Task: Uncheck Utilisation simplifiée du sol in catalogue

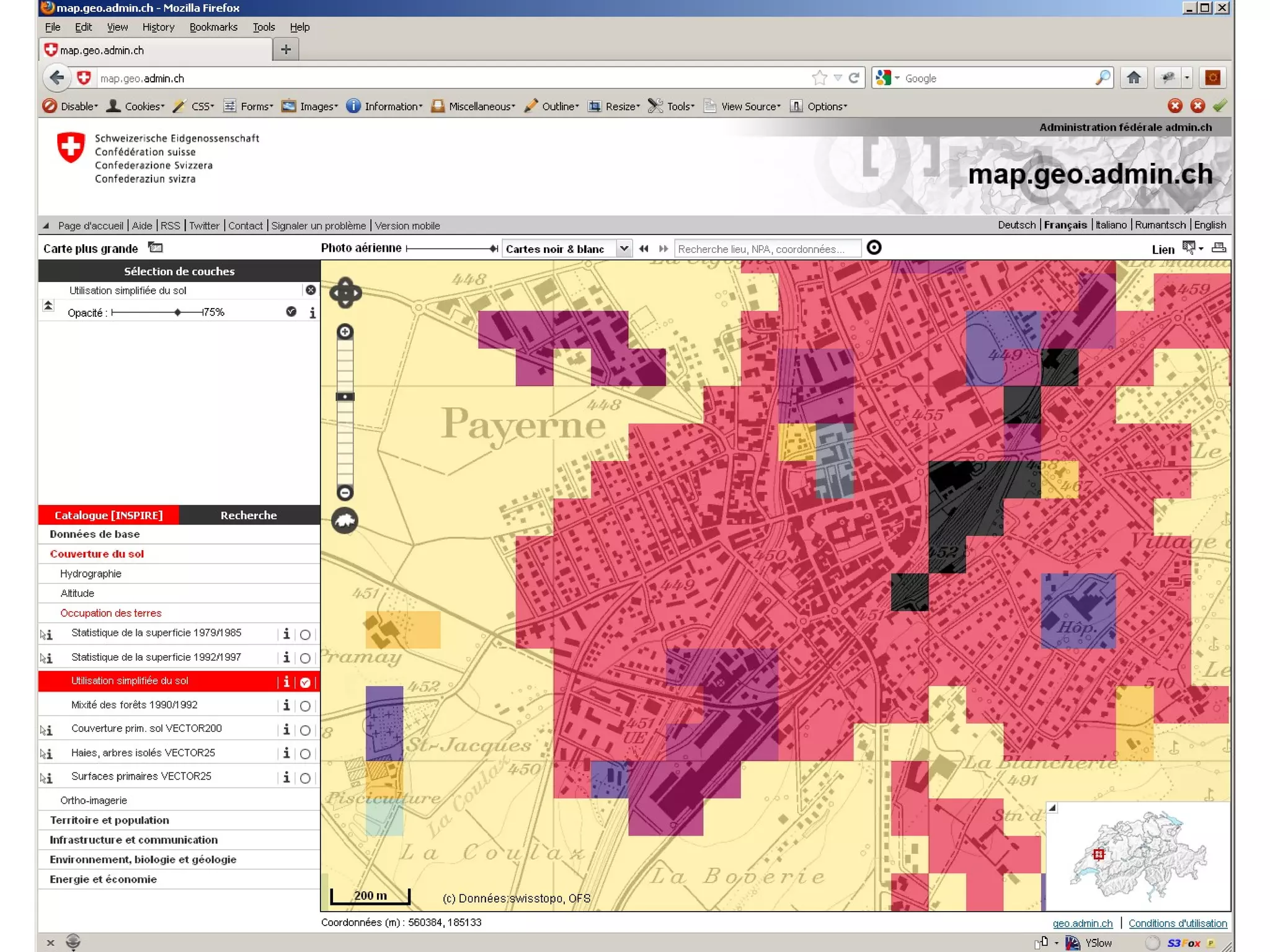Action: (305, 682)
